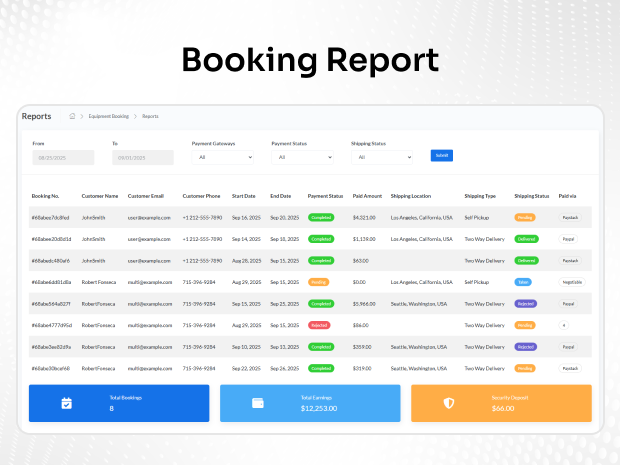
Task: Click the Total Earnings $12,253.00 card
Action: click(310, 403)
